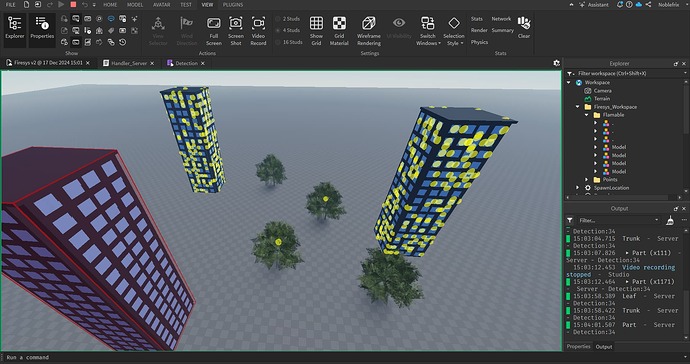Image resolution: width=690 pixels, height=364 pixels.
Task: Select Camera in Explorer
Action: [x=602, y=90]
